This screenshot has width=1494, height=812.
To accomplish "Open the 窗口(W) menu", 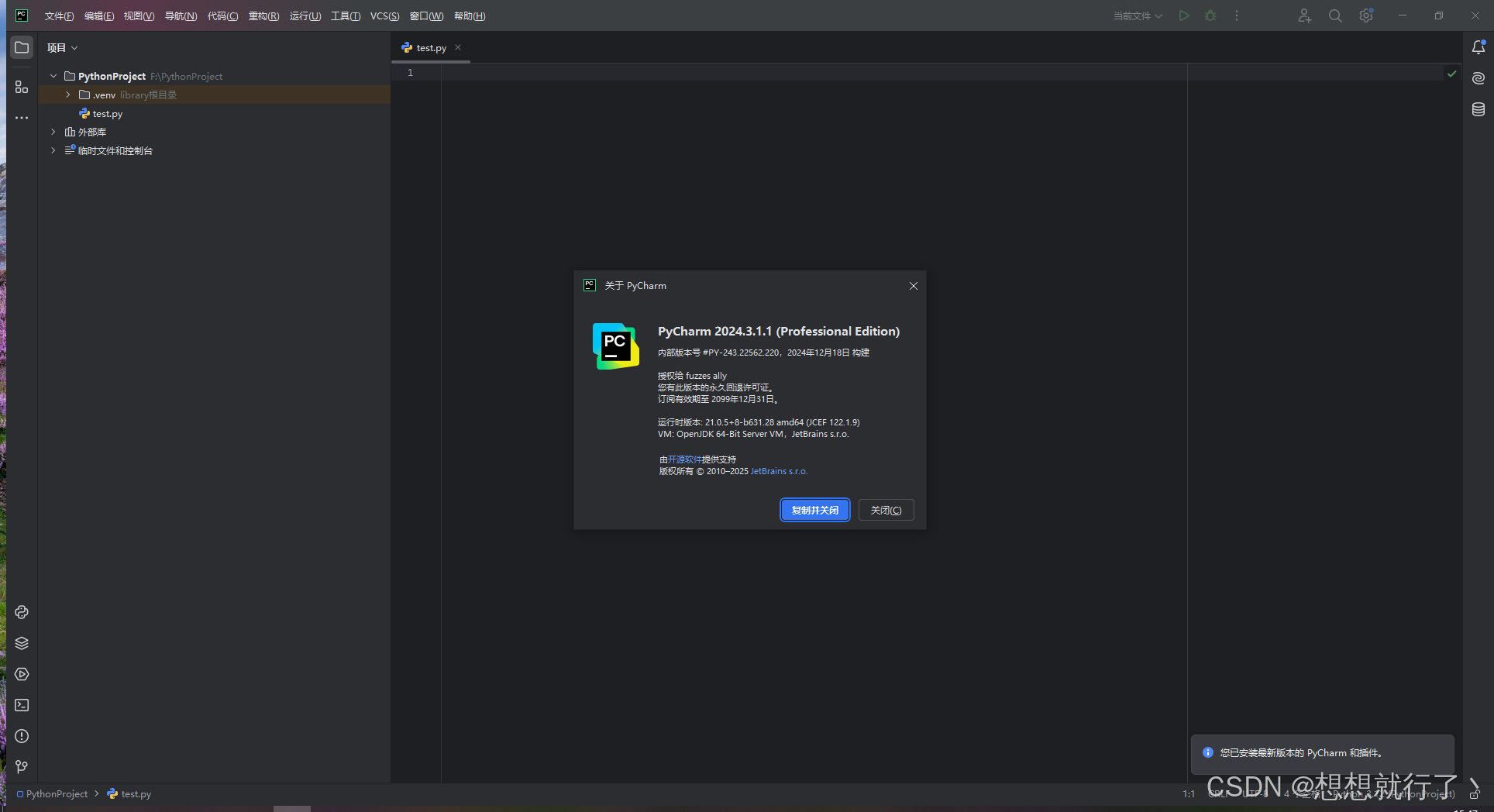I will (427, 16).
